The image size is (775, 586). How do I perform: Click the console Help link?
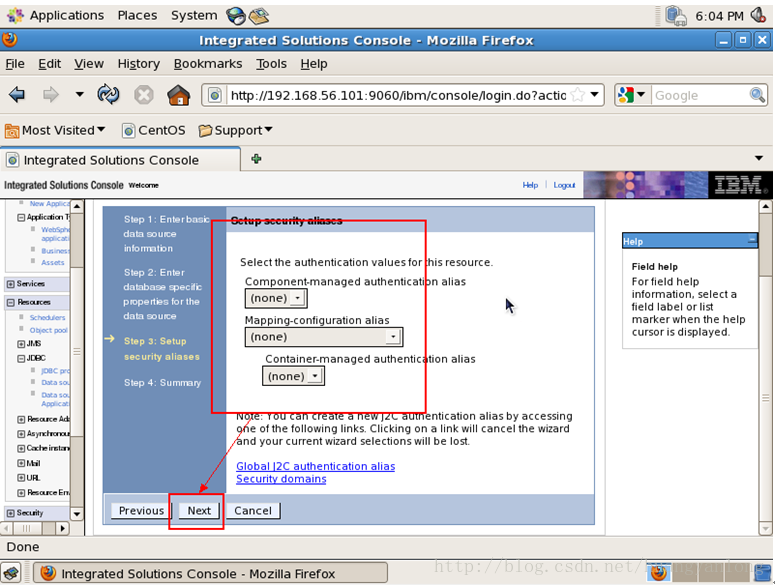(x=530, y=185)
